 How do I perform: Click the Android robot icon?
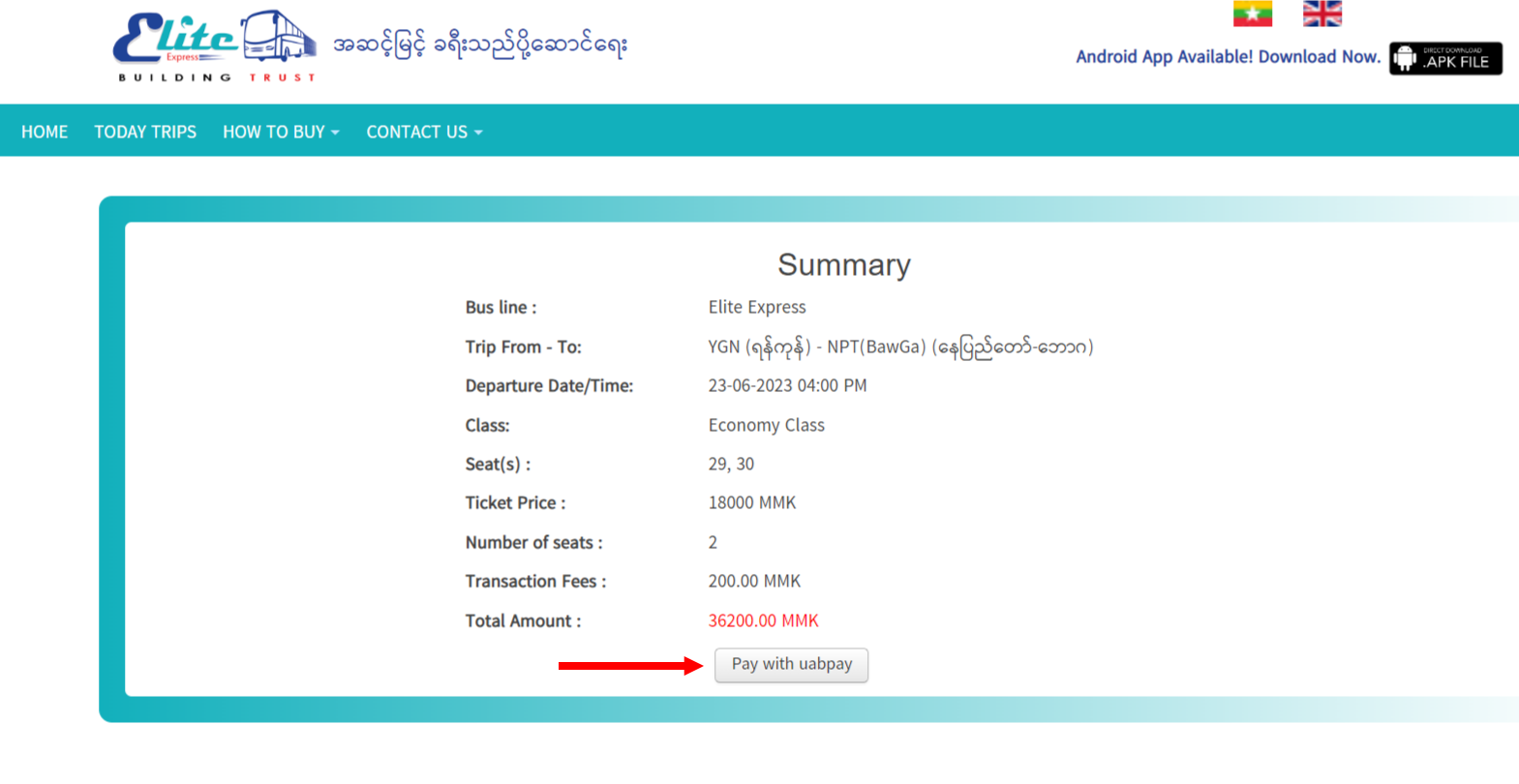coord(1406,58)
